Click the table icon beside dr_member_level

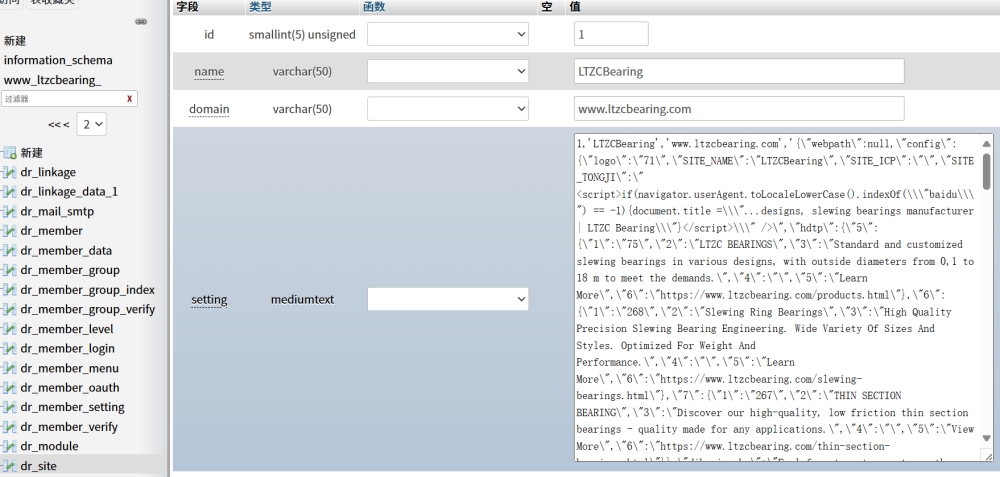[x=9, y=329]
